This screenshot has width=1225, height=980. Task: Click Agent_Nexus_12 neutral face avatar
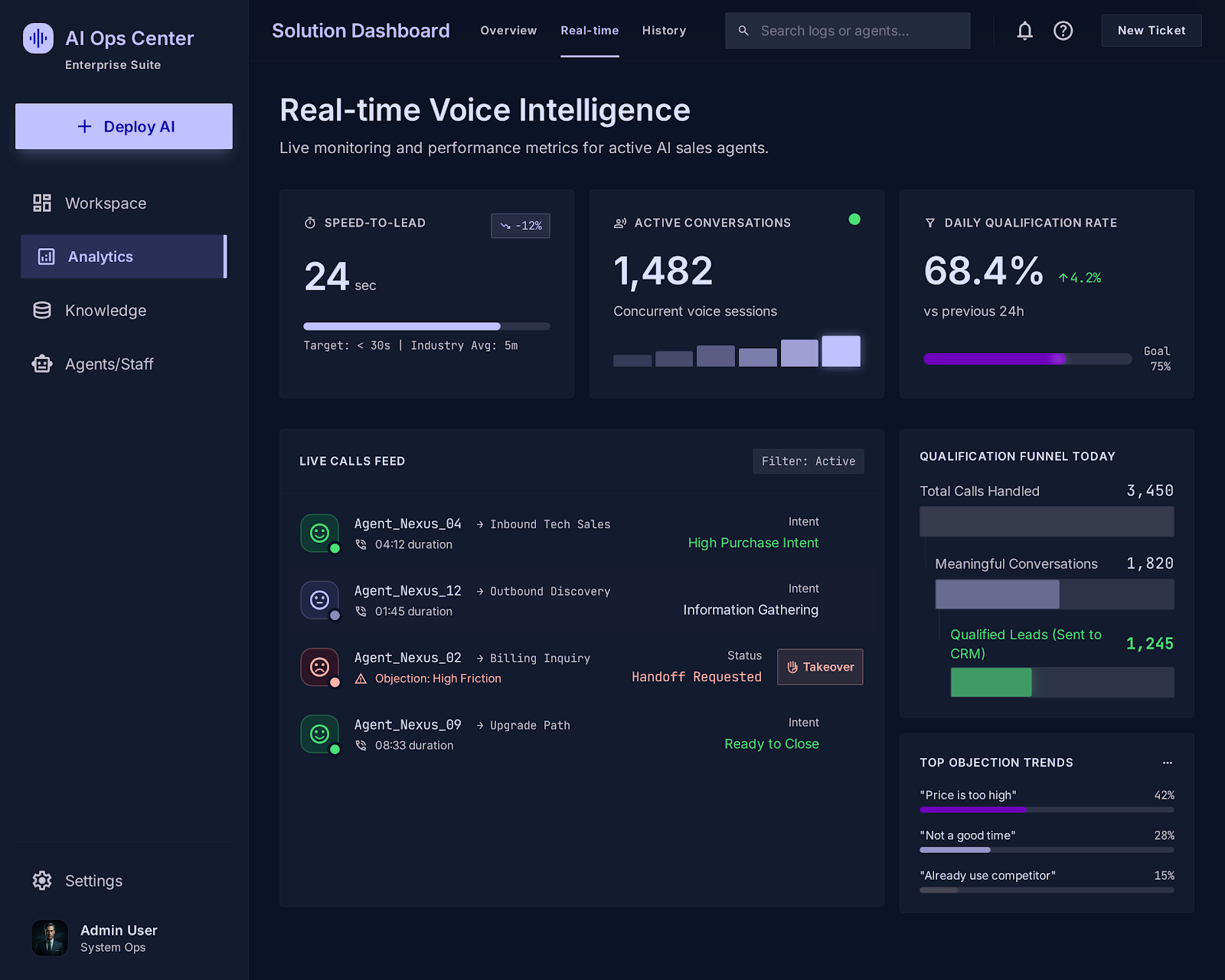319,599
